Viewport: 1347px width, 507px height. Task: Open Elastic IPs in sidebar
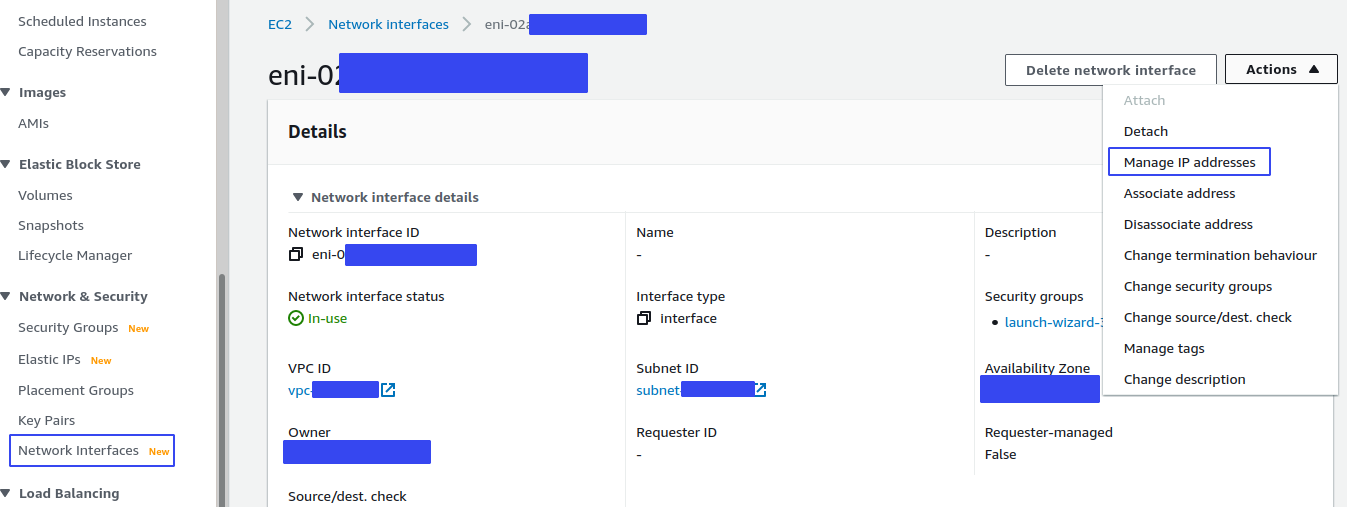tap(49, 360)
